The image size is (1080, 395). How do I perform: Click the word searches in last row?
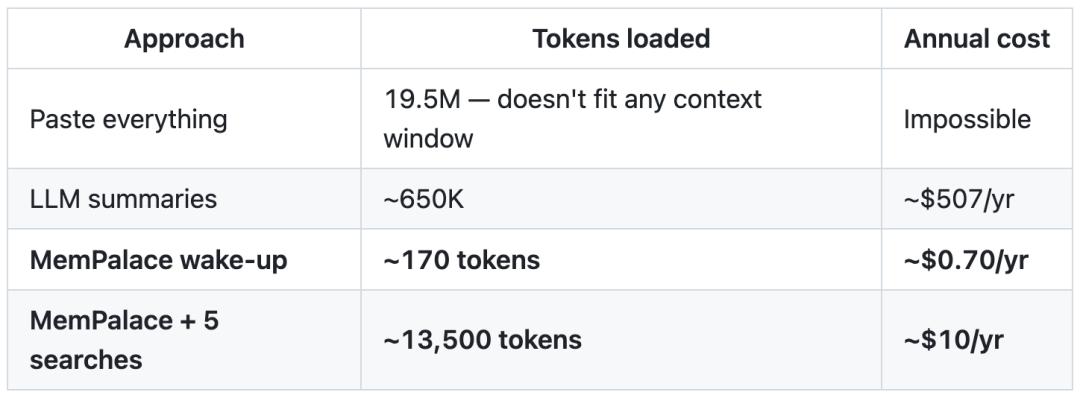coord(86,360)
